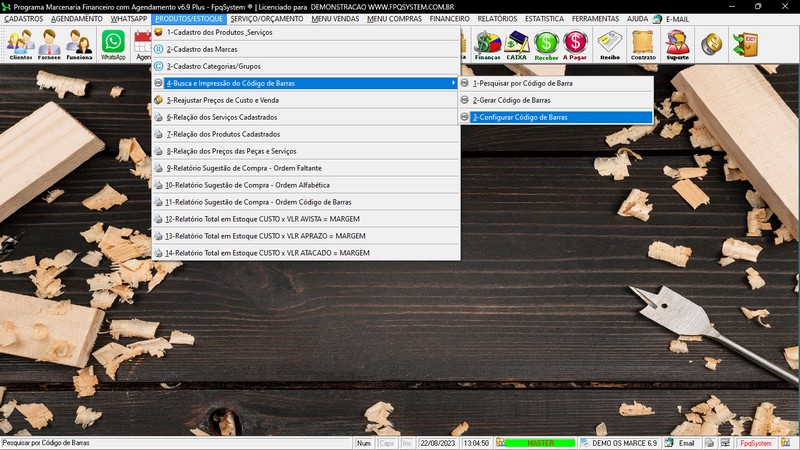
Task: Click the Email status bar button
Action: coord(682,443)
